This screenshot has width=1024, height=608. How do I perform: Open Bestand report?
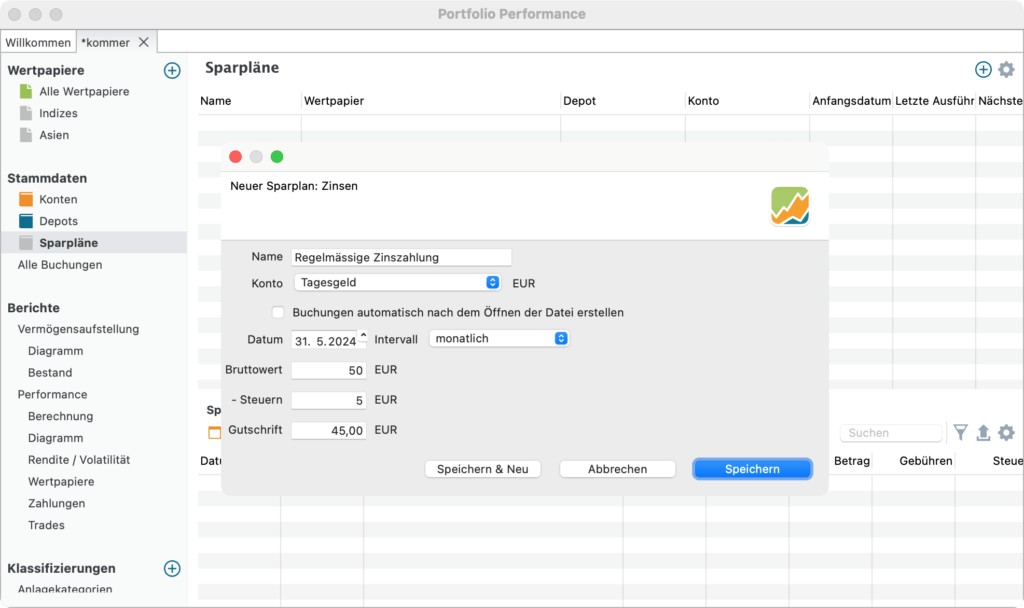(x=50, y=372)
